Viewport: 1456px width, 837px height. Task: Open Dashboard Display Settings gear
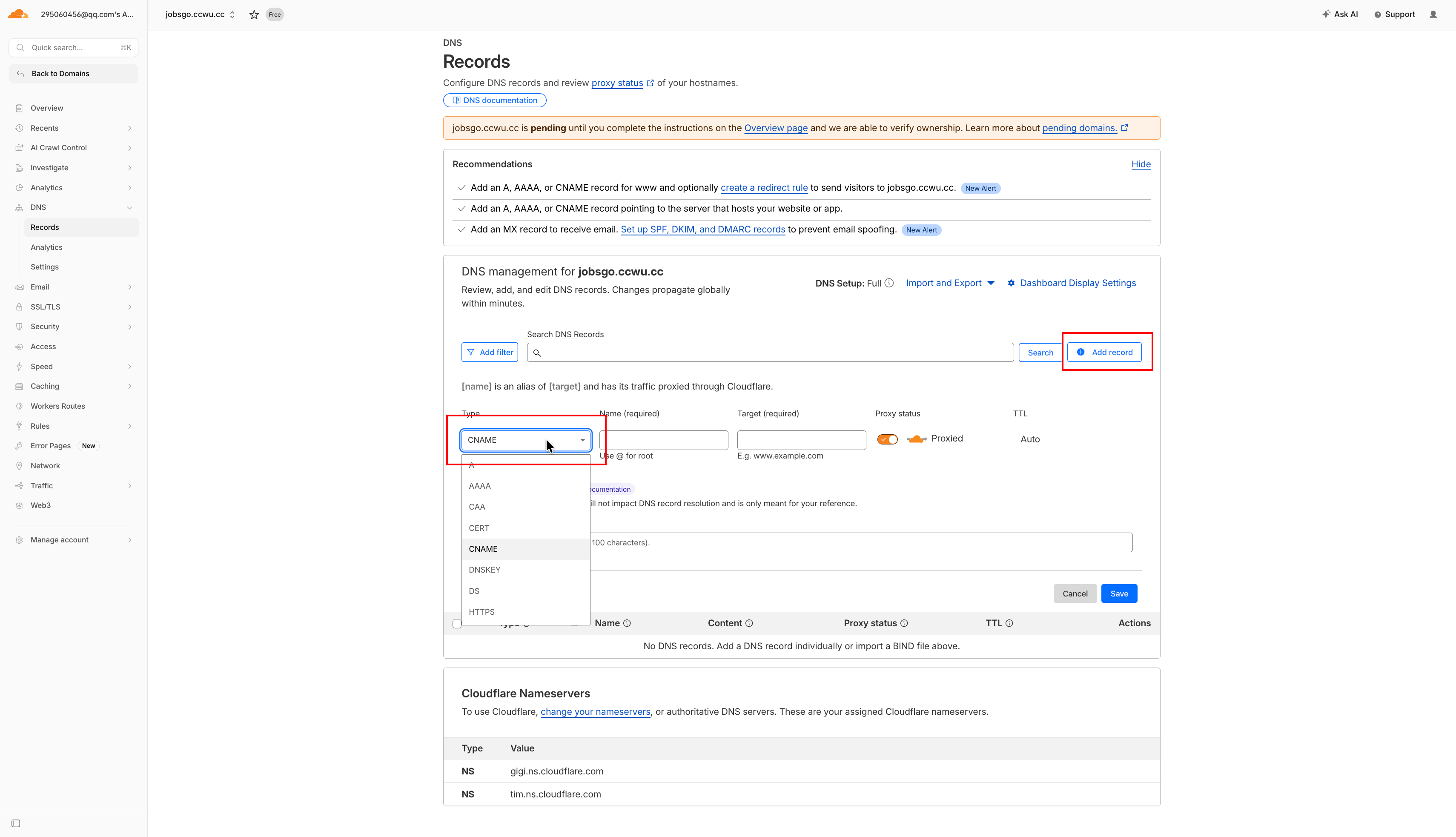click(1072, 283)
